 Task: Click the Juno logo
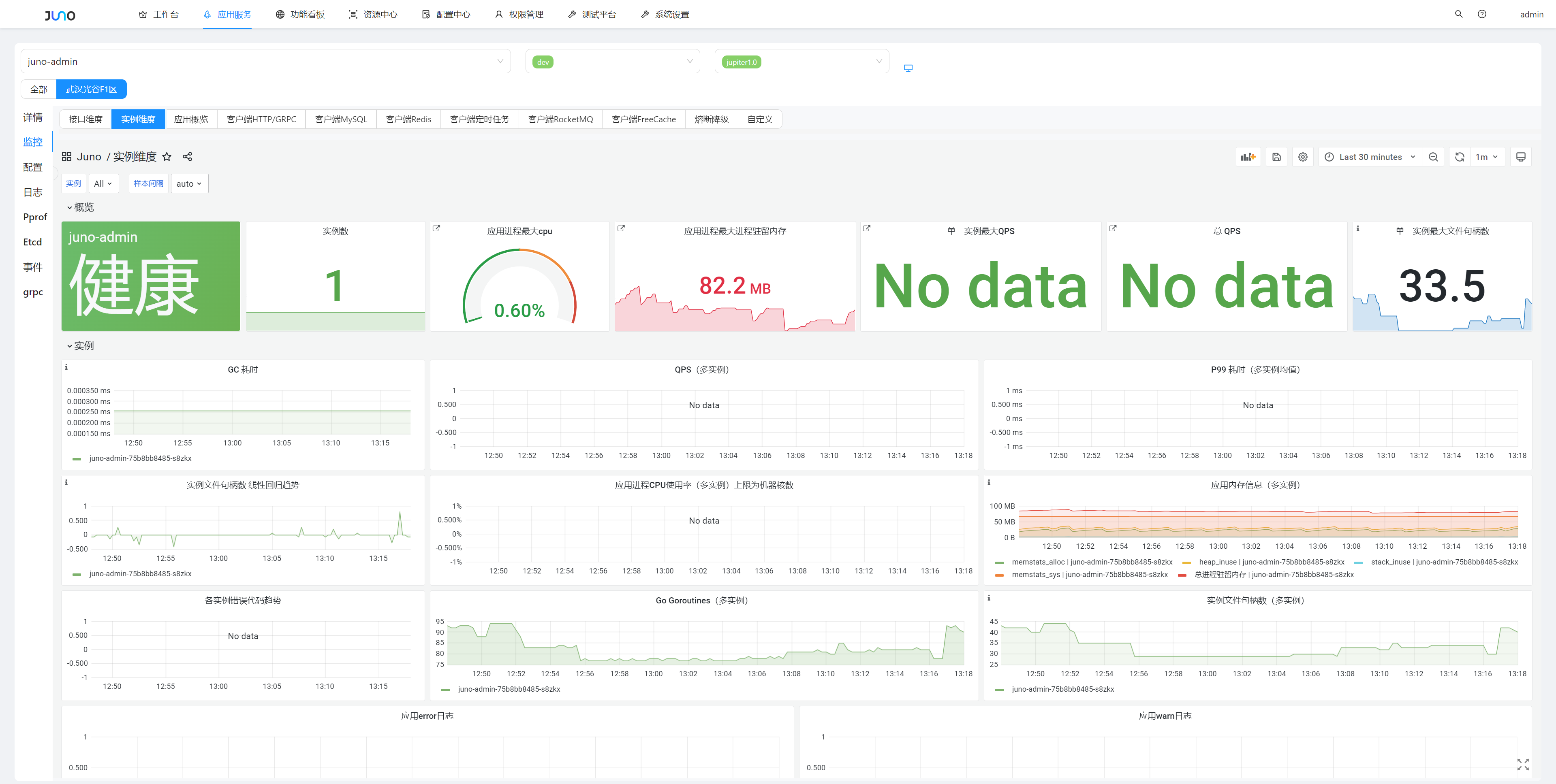[x=60, y=15]
